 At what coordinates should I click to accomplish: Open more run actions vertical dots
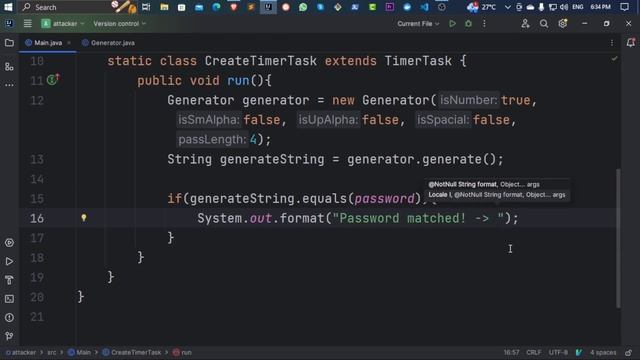484,24
